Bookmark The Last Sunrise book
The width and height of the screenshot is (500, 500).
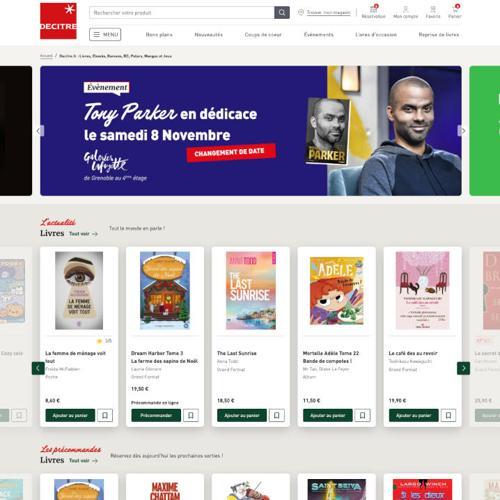(x=277, y=415)
